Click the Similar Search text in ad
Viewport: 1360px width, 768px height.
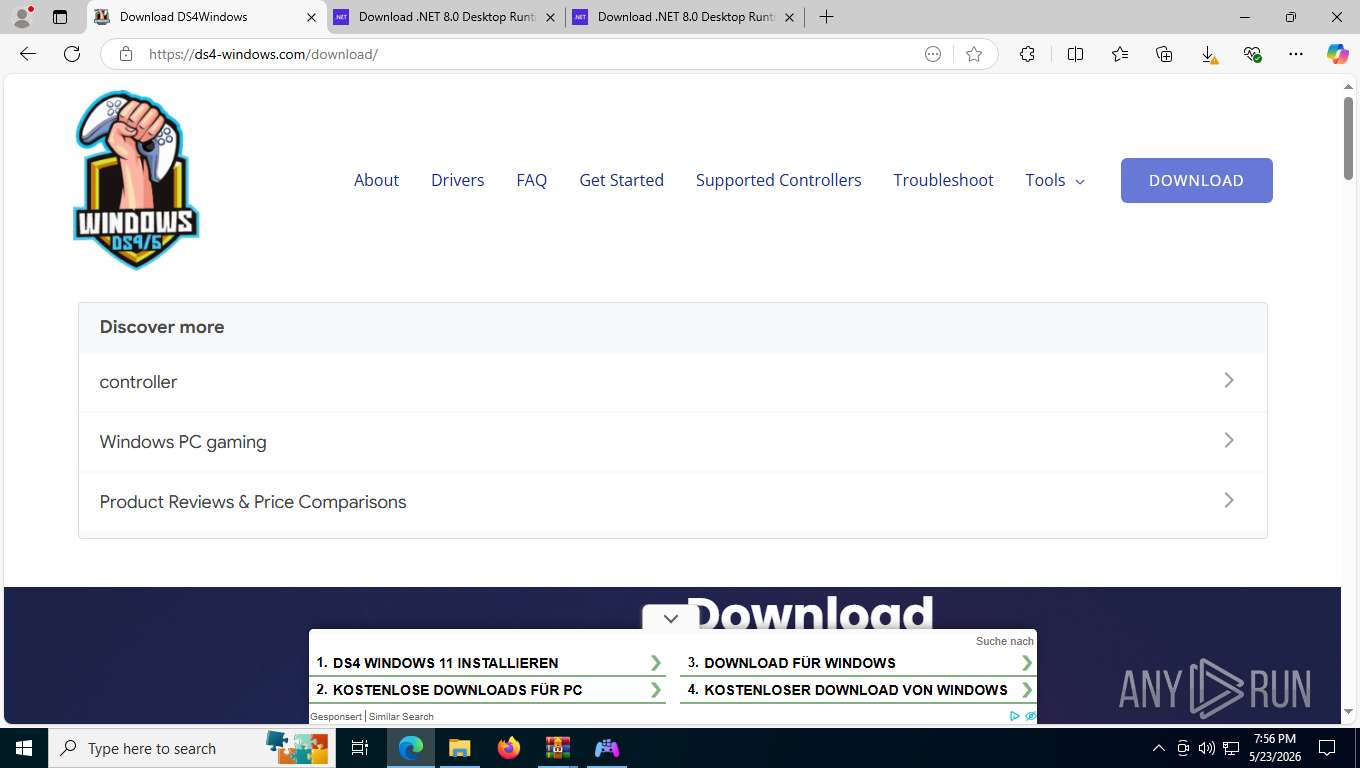coord(401,716)
